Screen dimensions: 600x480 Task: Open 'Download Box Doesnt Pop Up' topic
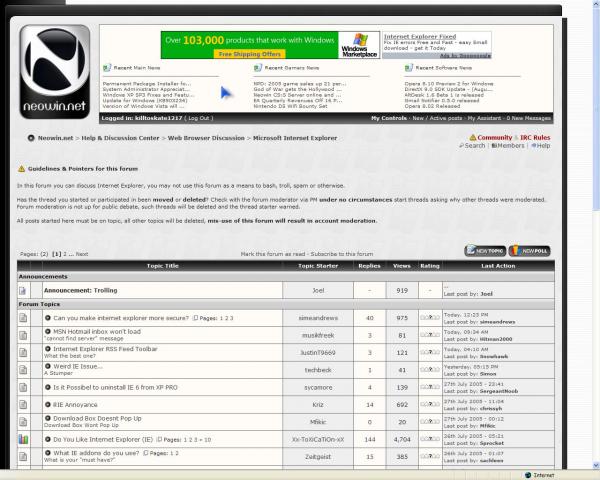tap(97, 418)
